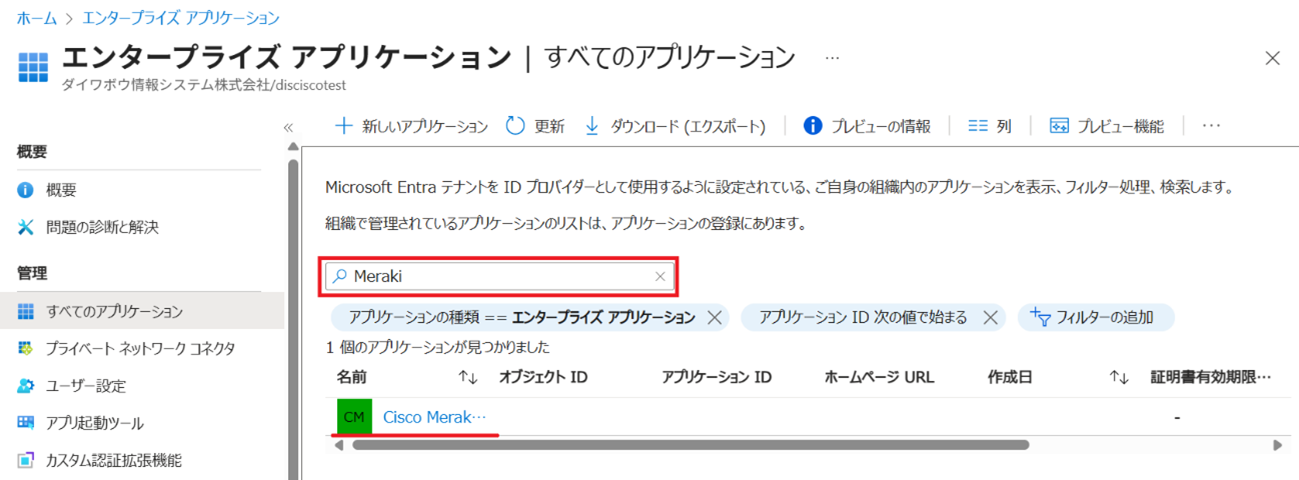Sort by Created date column arrows

coord(1119,378)
